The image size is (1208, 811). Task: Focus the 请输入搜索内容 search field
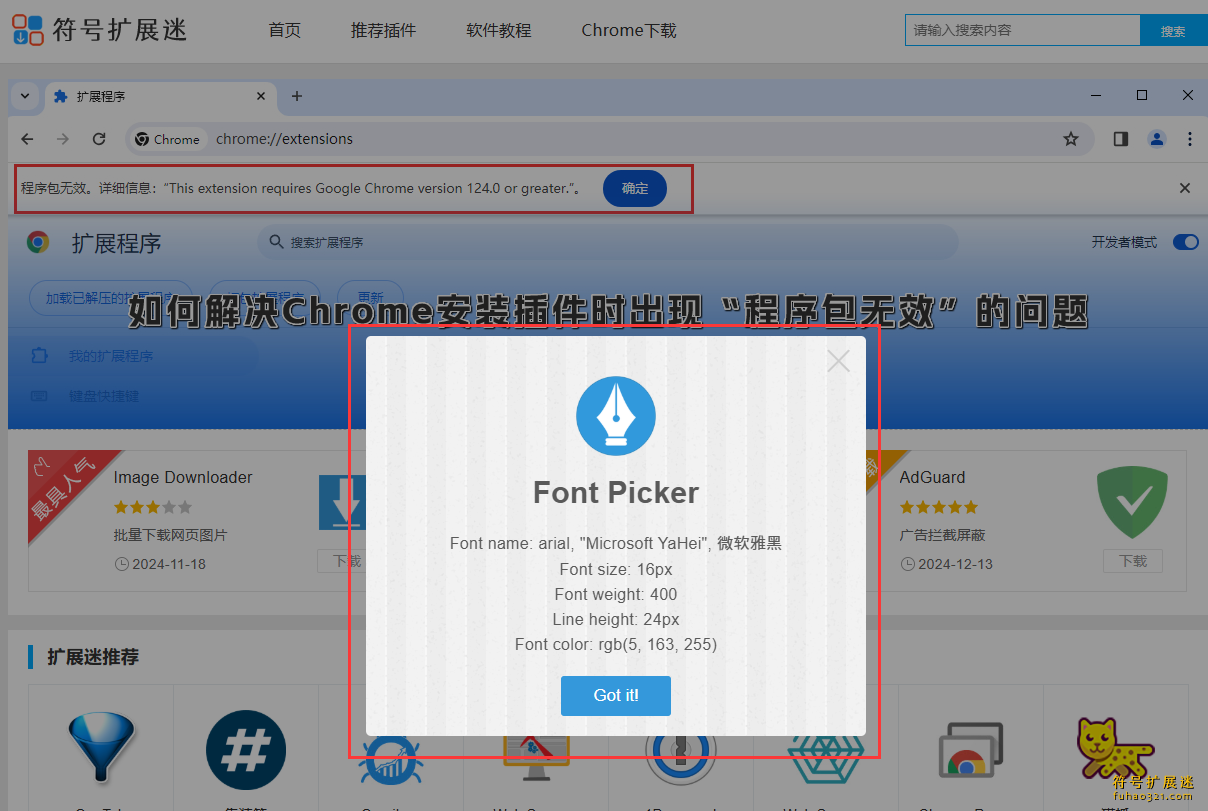pos(1022,30)
